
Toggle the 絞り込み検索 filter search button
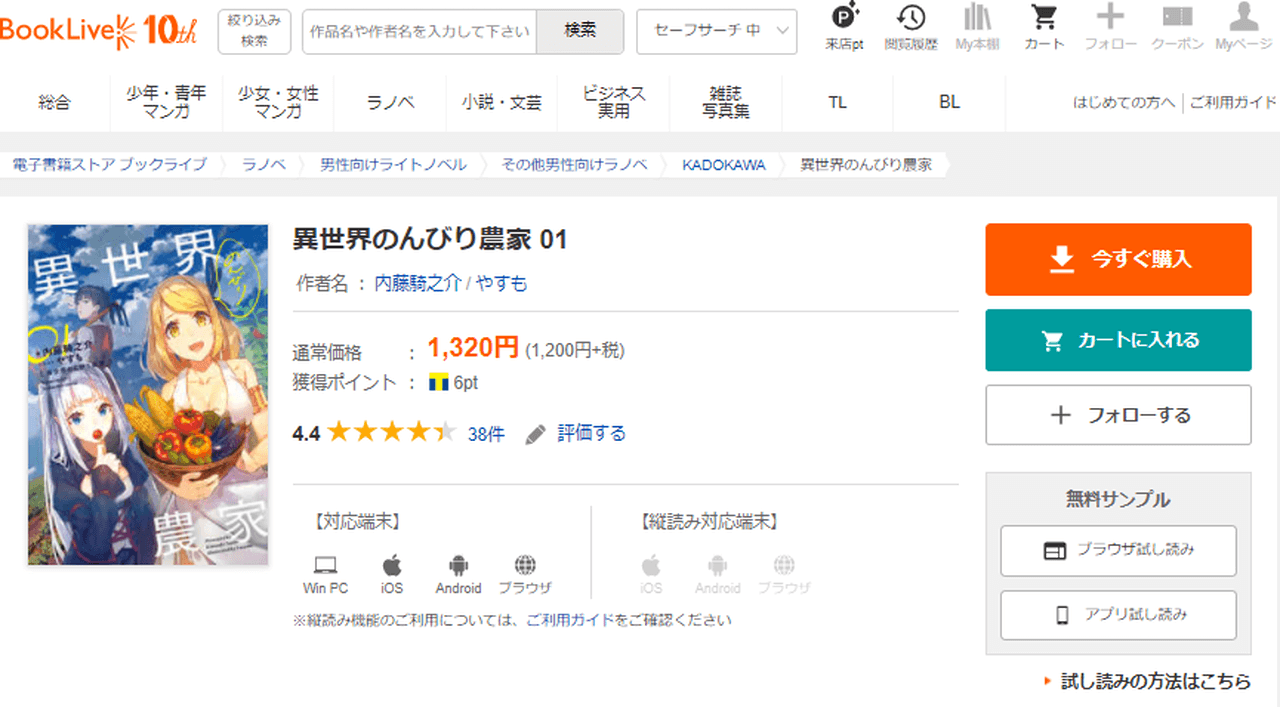(254, 31)
